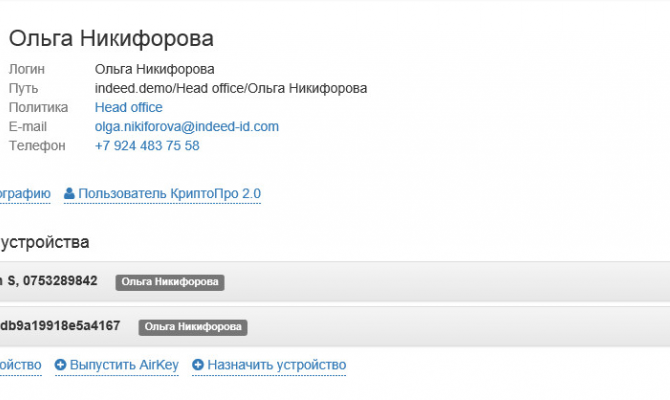This screenshot has height=400, width=670.
Task: Click the plus icon beside Выпустить AirKey
Action: coord(61,365)
